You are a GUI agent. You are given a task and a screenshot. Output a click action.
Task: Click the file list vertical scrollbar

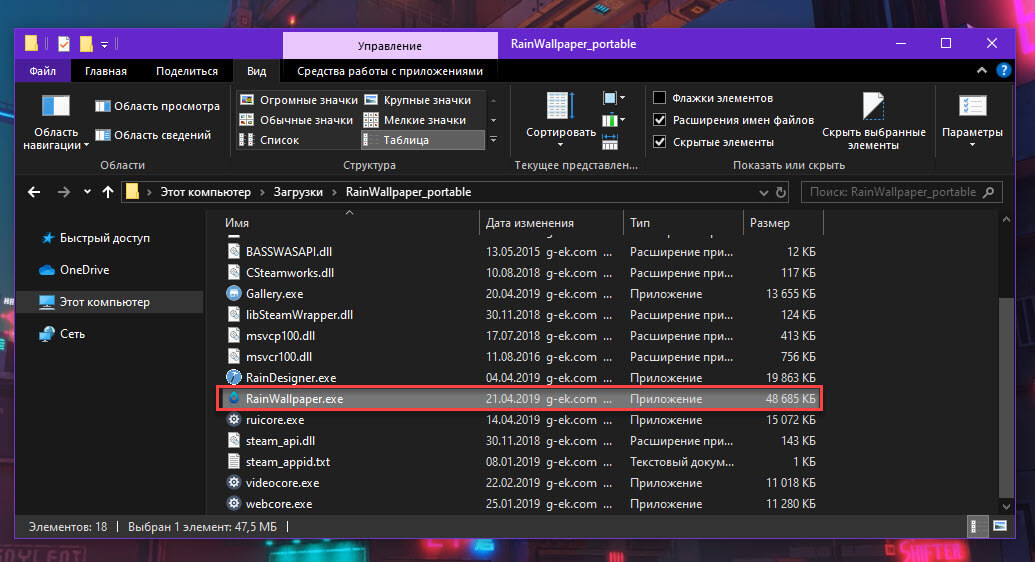coord(1006,396)
